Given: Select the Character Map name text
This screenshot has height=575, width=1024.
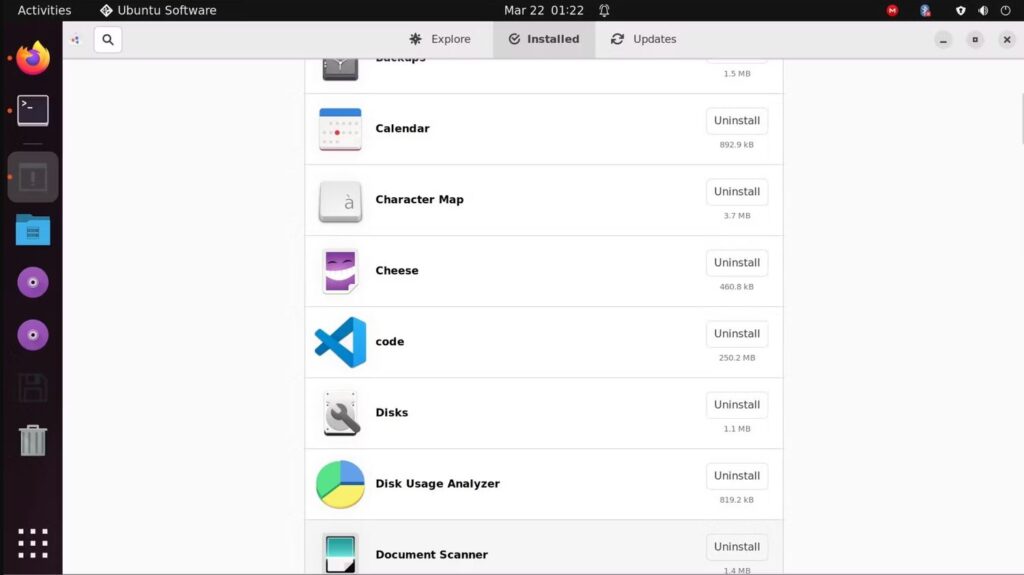Looking at the screenshot, I should click(419, 200).
